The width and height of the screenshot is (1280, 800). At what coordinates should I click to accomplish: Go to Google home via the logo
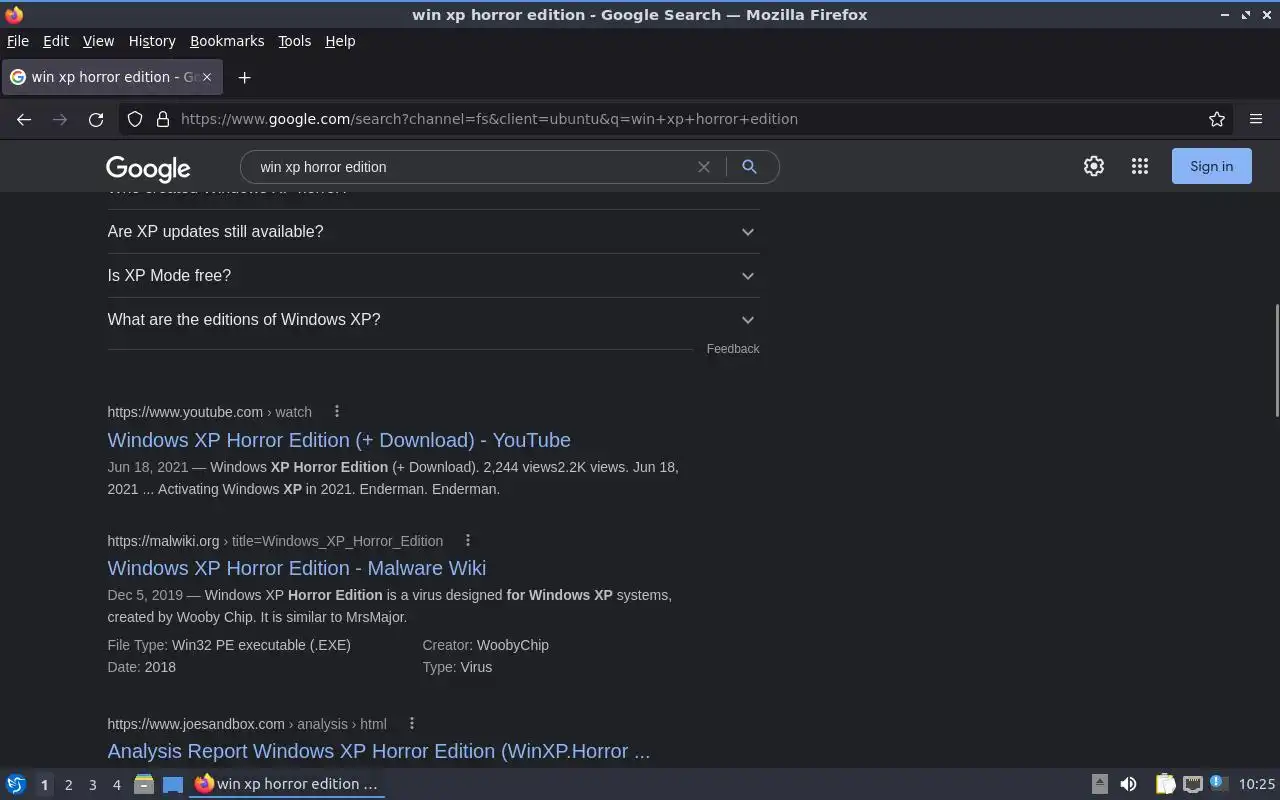pyautogui.click(x=148, y=168)
